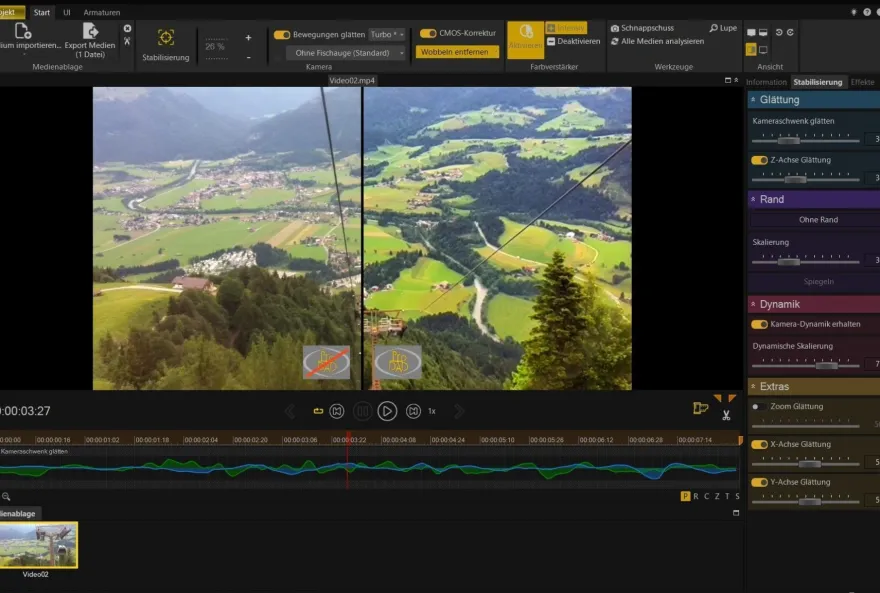Click the redo arrow icon
The height and width of the screenshot is (593, 880).
(790, 33)
